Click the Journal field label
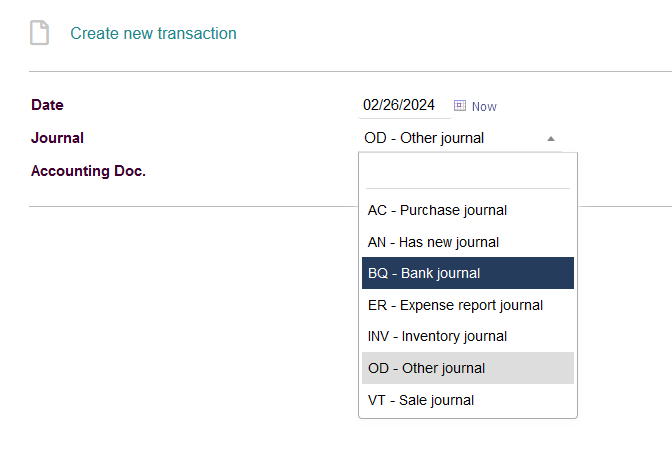The height and width of the screenshot is (464, 672). tap(57, 138)
